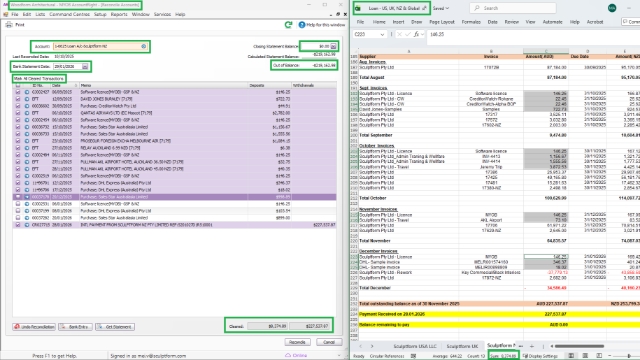Open the Command Centres menu
This screenshot has width=640, height=360.
tap(69, 14)
